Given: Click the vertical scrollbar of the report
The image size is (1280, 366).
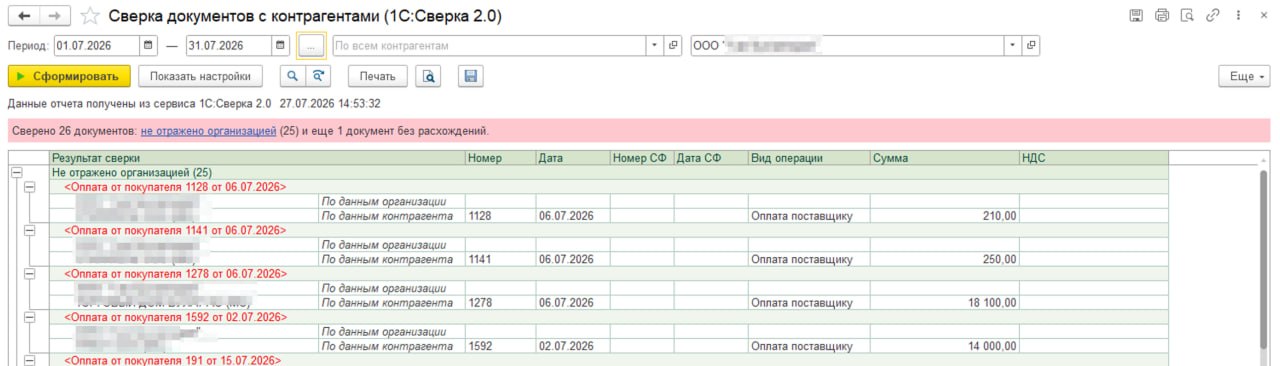Looking at the screenshot, I should (x=1264, y=260).
